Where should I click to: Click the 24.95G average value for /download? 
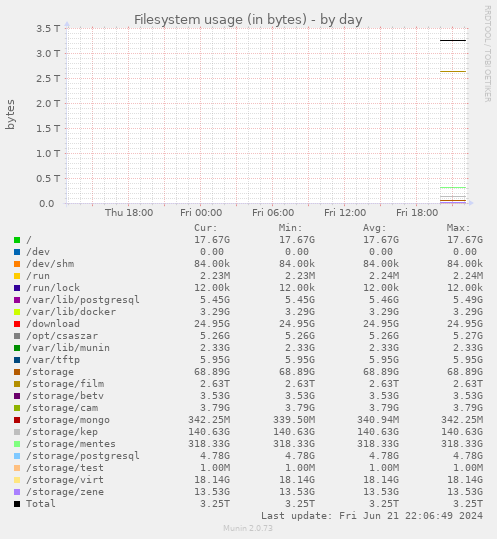tap(381, 324)
